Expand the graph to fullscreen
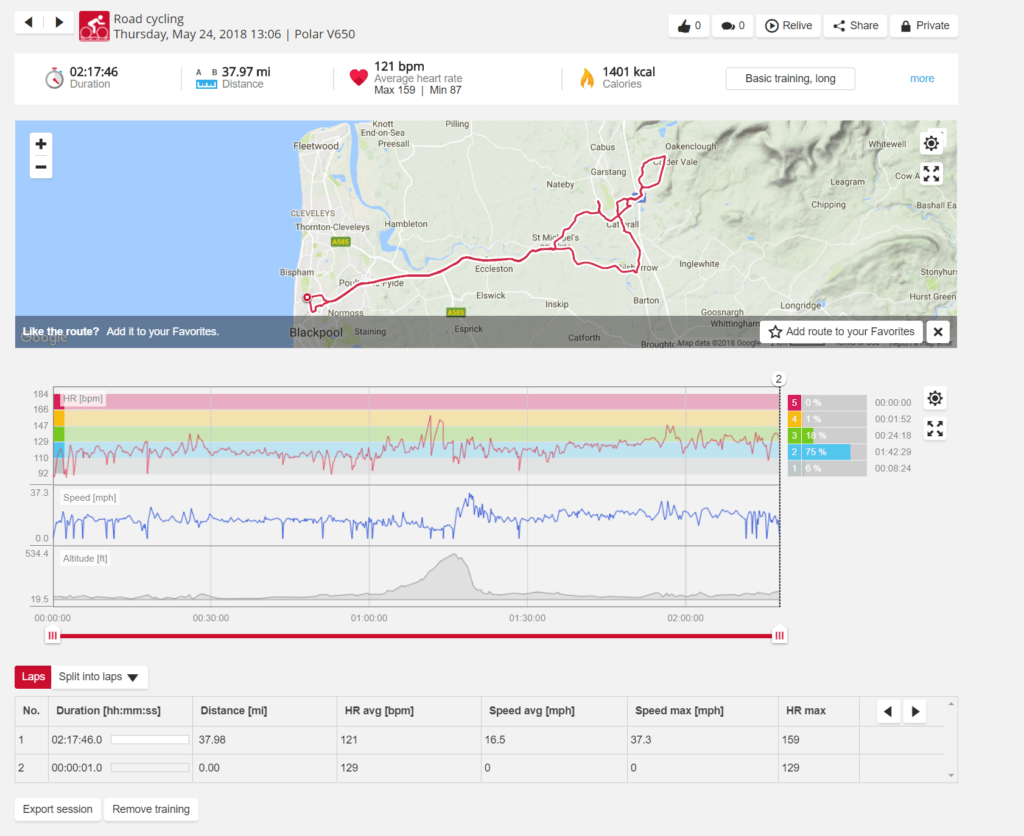The width and height of the screenshot is (1024, 836). (x=934, y=429)
